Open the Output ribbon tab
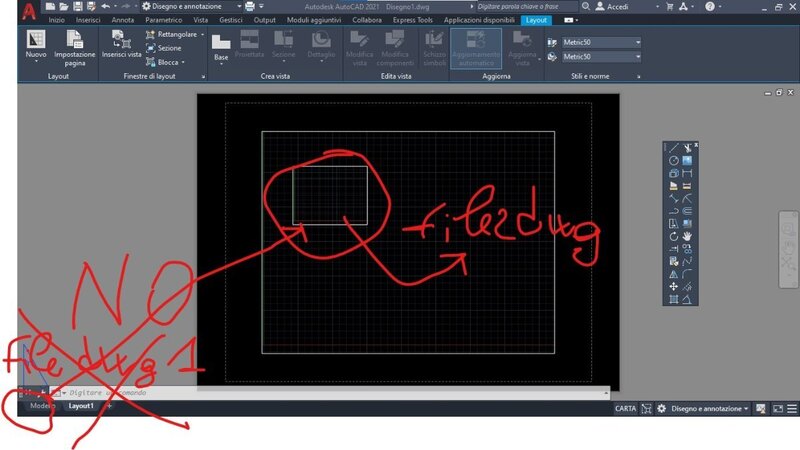800x450 pixels. pos(264,20)
